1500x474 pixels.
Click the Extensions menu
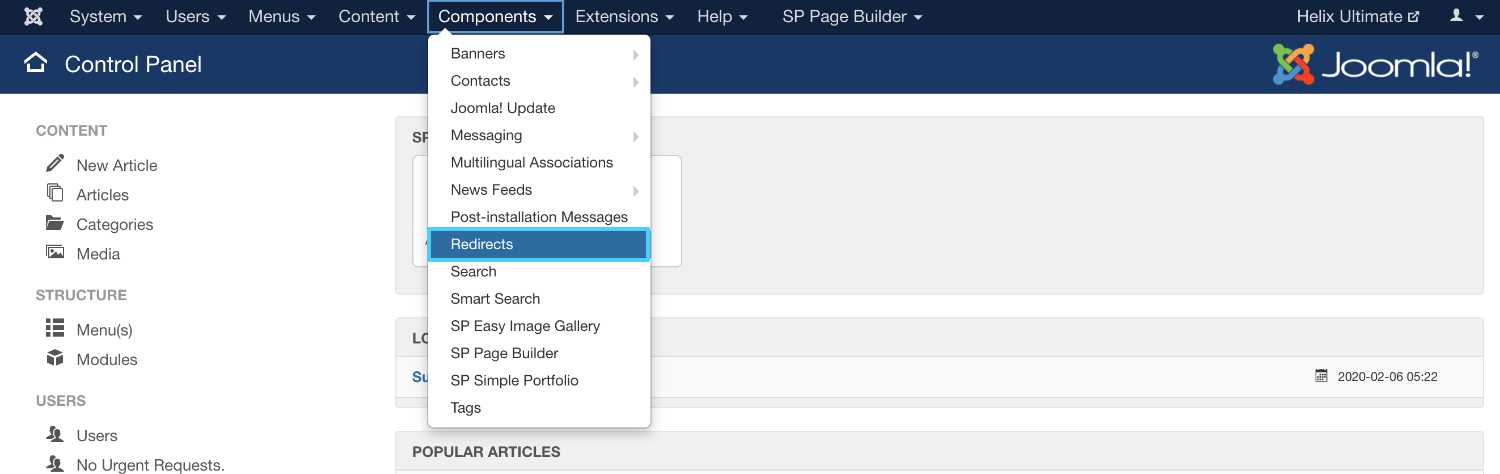tap(624, 17)
